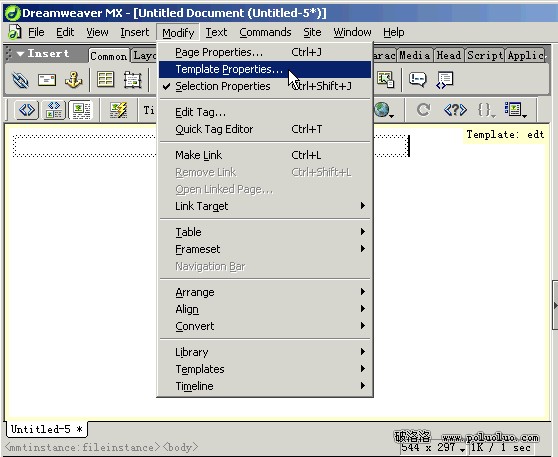Toggle the Live Data View lightning icon

click(x=119, y=110)
